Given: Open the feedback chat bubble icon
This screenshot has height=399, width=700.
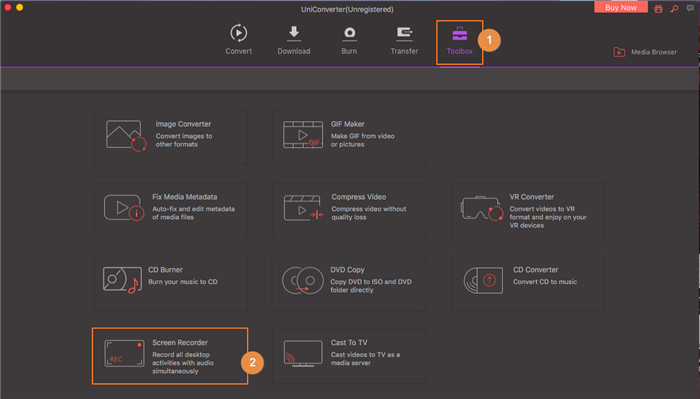Looking at the screenshot, I should pos(690,8).
